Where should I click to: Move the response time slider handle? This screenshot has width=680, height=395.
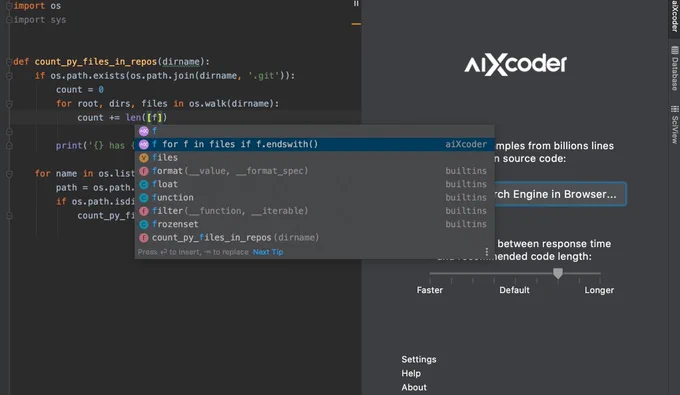click(558, 273)
